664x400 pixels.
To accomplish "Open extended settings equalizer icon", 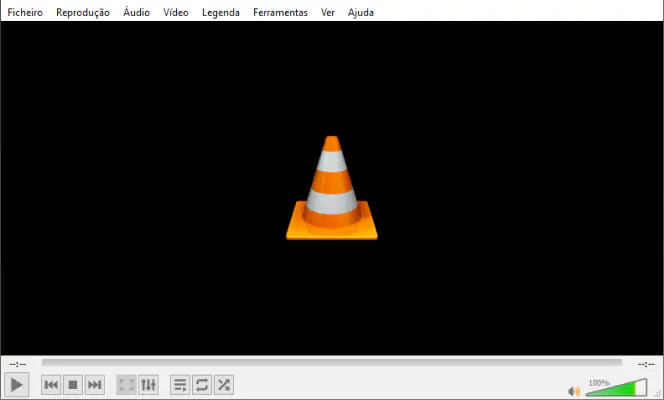I will pyautogui.click(x=148, y=385).
